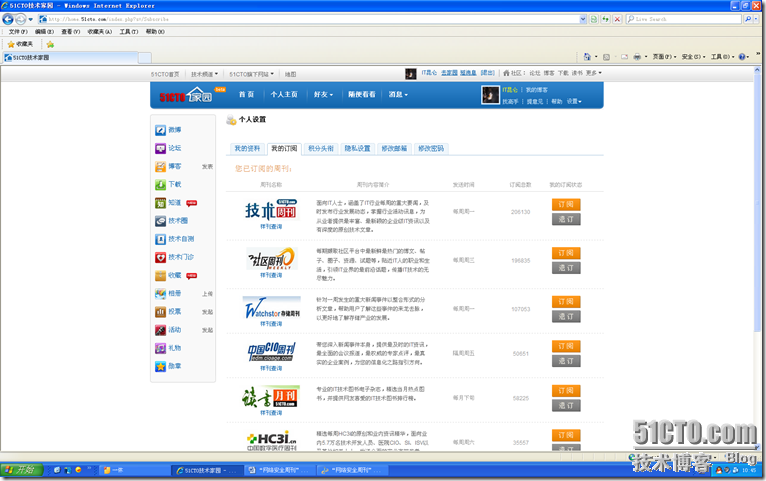
Task: Open the 下载 download sidebar icon
Action: point(160,185)
